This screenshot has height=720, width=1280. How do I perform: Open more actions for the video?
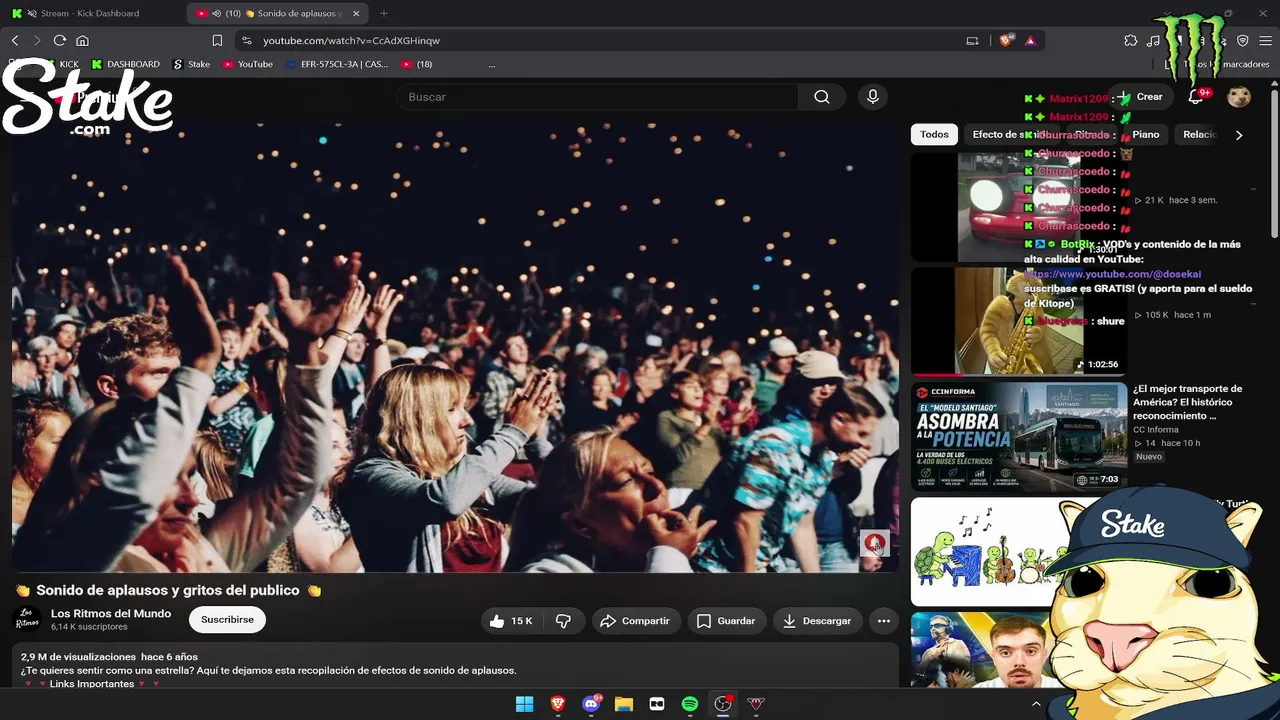(884, 621)
